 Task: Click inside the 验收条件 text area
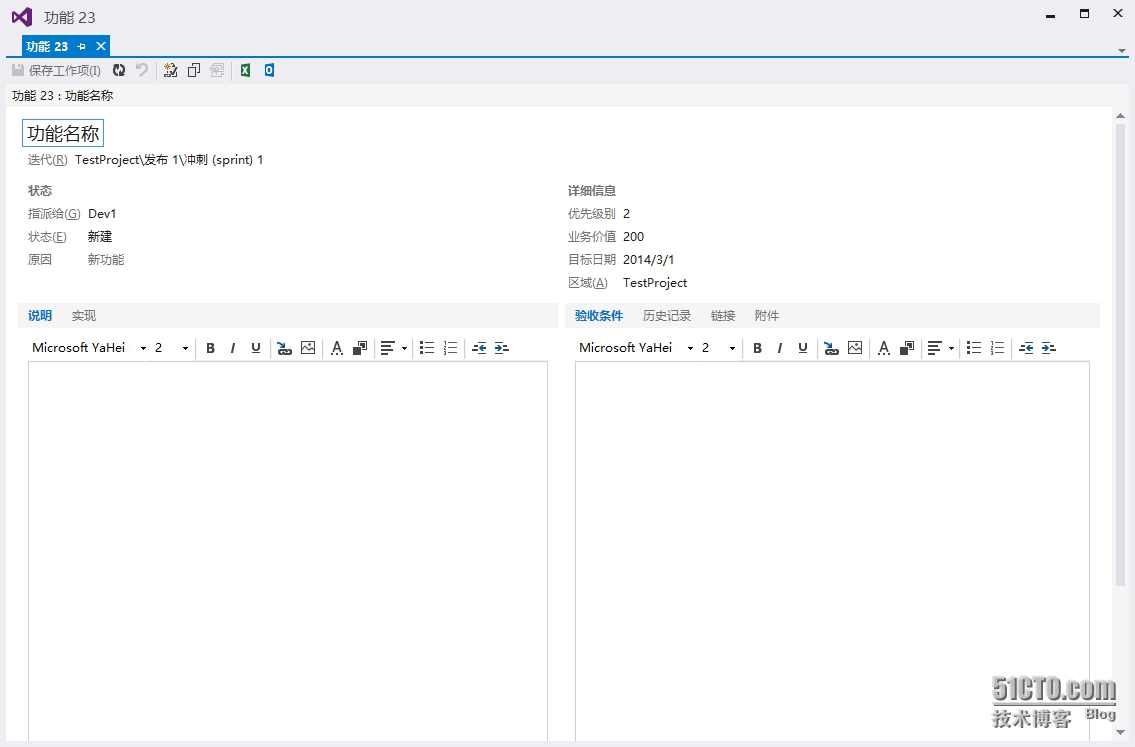pyautogui.click(x=832, y=551)
